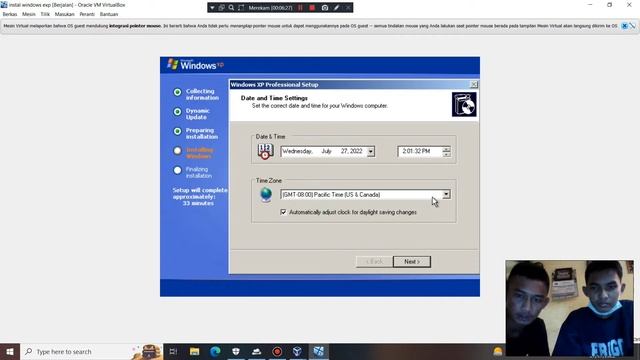The width and height of the screenshot is (640, 360).
Task: Open VirtualBox Manager cube icon on taskbar
Action: pos(298,351)
